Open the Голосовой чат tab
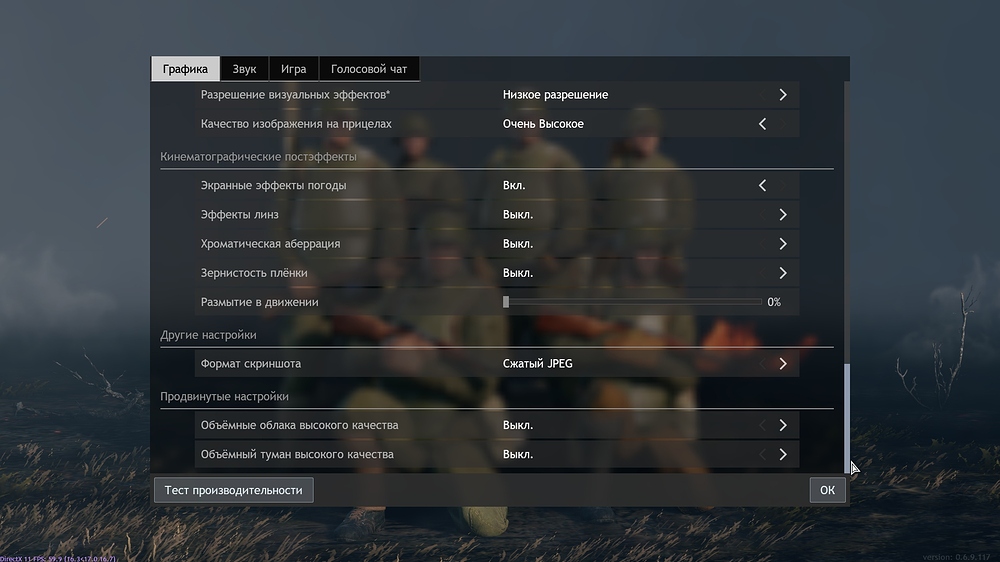 click(x=369, y=69)
